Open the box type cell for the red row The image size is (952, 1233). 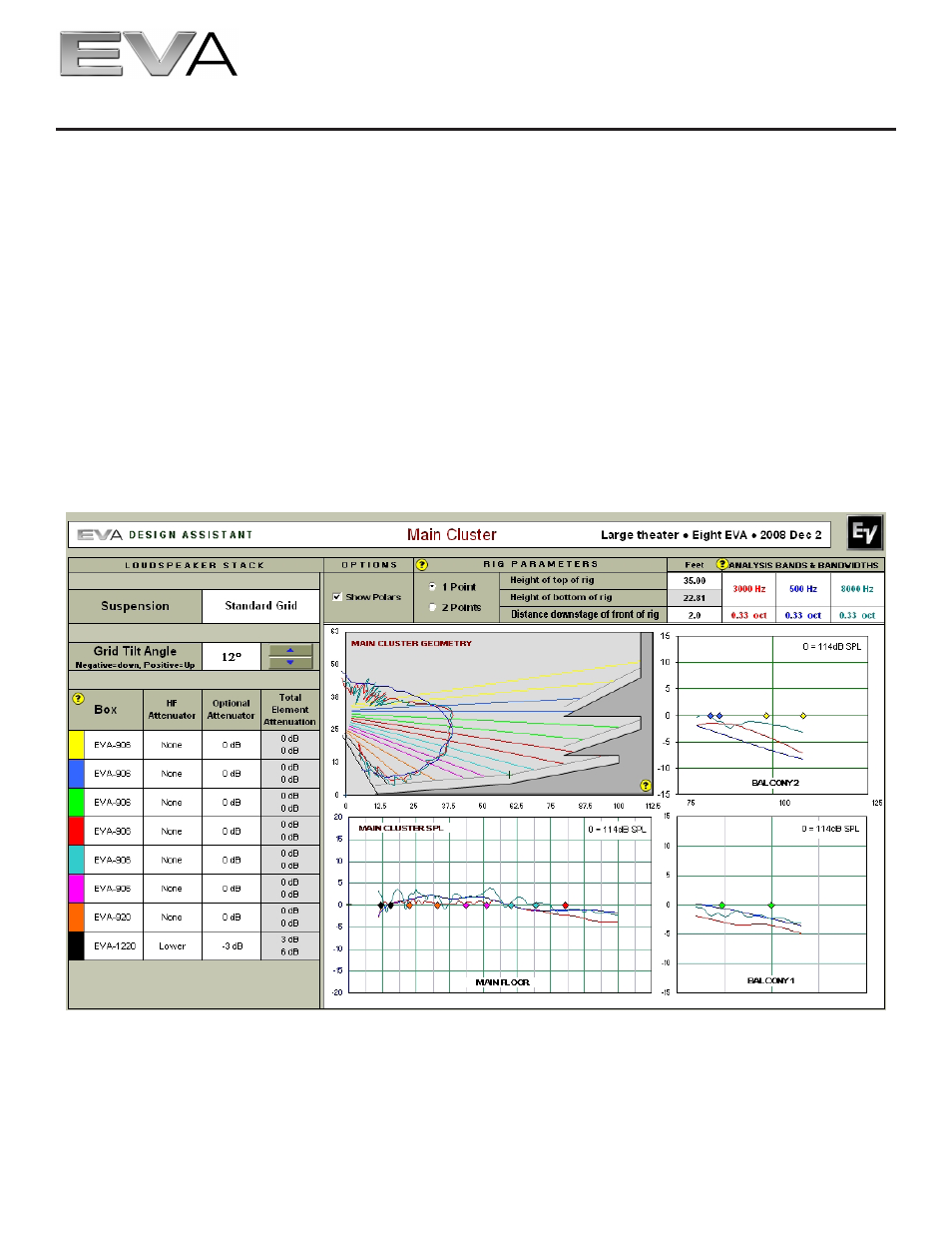pyautogui.click(x=113, y=832)
